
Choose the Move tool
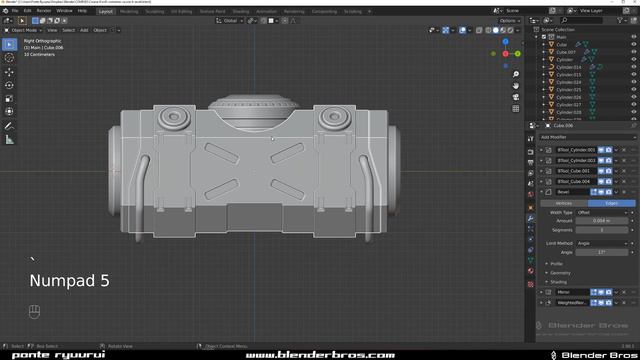(x=9, y=72)
